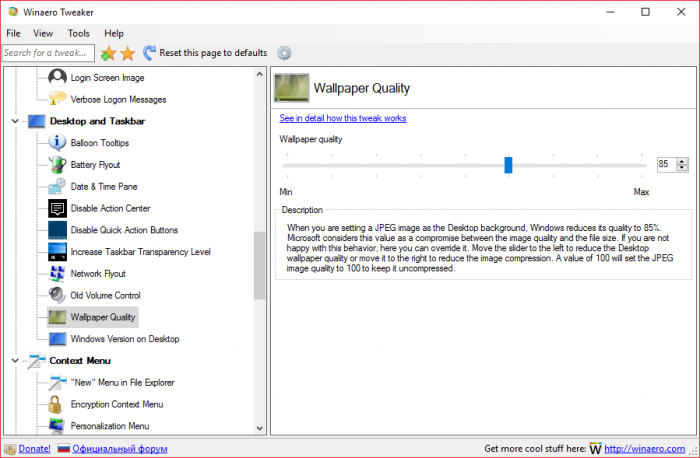Click tree scrollbar down arrow
Image resolution: width=700 pixels, height=458 pixels.
[260, 428]
